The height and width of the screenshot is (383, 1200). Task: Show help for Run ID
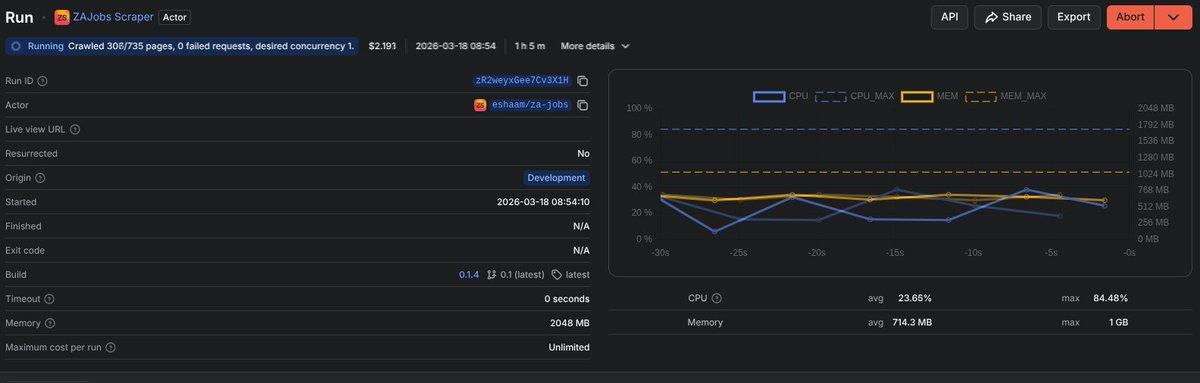tap(42, 81)
